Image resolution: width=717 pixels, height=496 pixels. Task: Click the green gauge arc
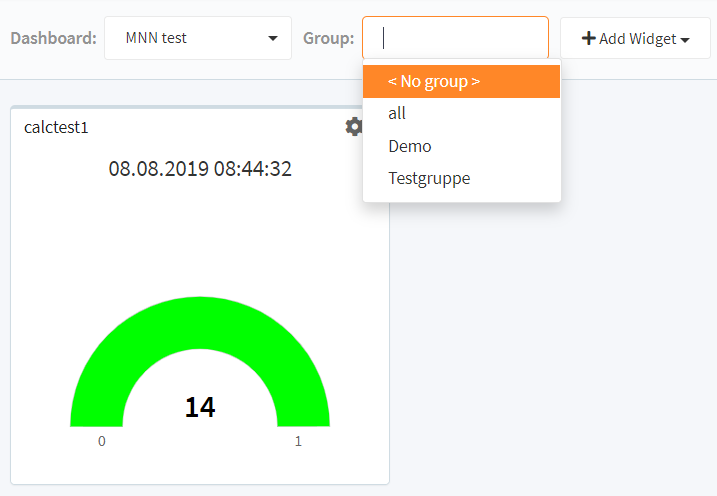point(200,322)
